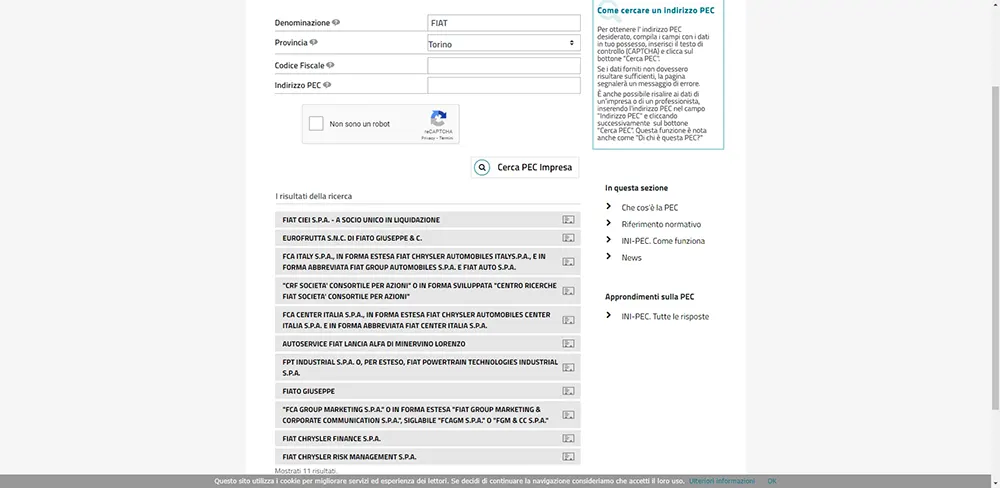Check the 'Non sono un robot' checkbox
This screenshot has width=1000, height=488.
coord(316,124)
